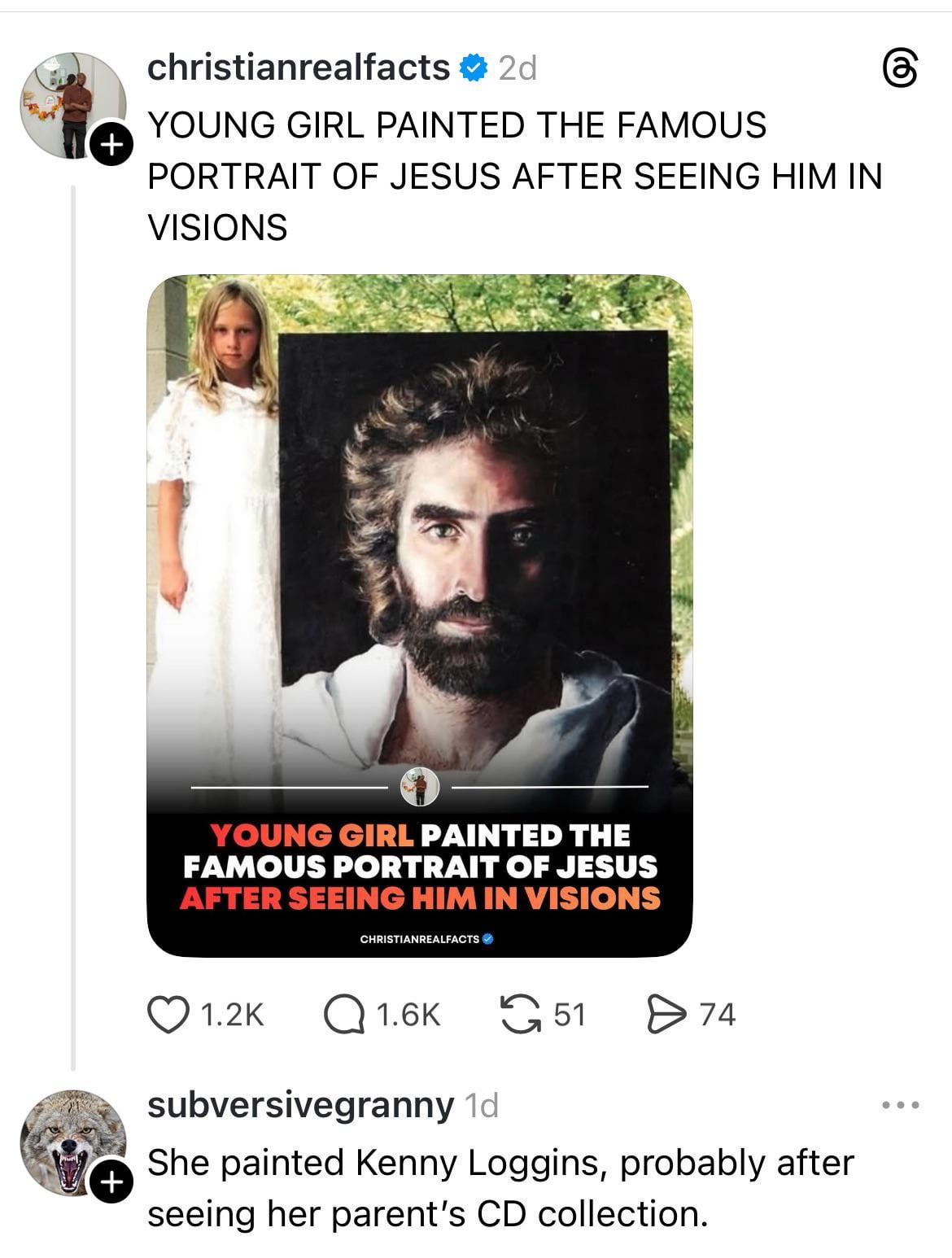Image resolution: width=952 pixels, height=1258 pixels.
Task: Click the blue verified badge beside christianrealfacts
Action: coord(473,68)
